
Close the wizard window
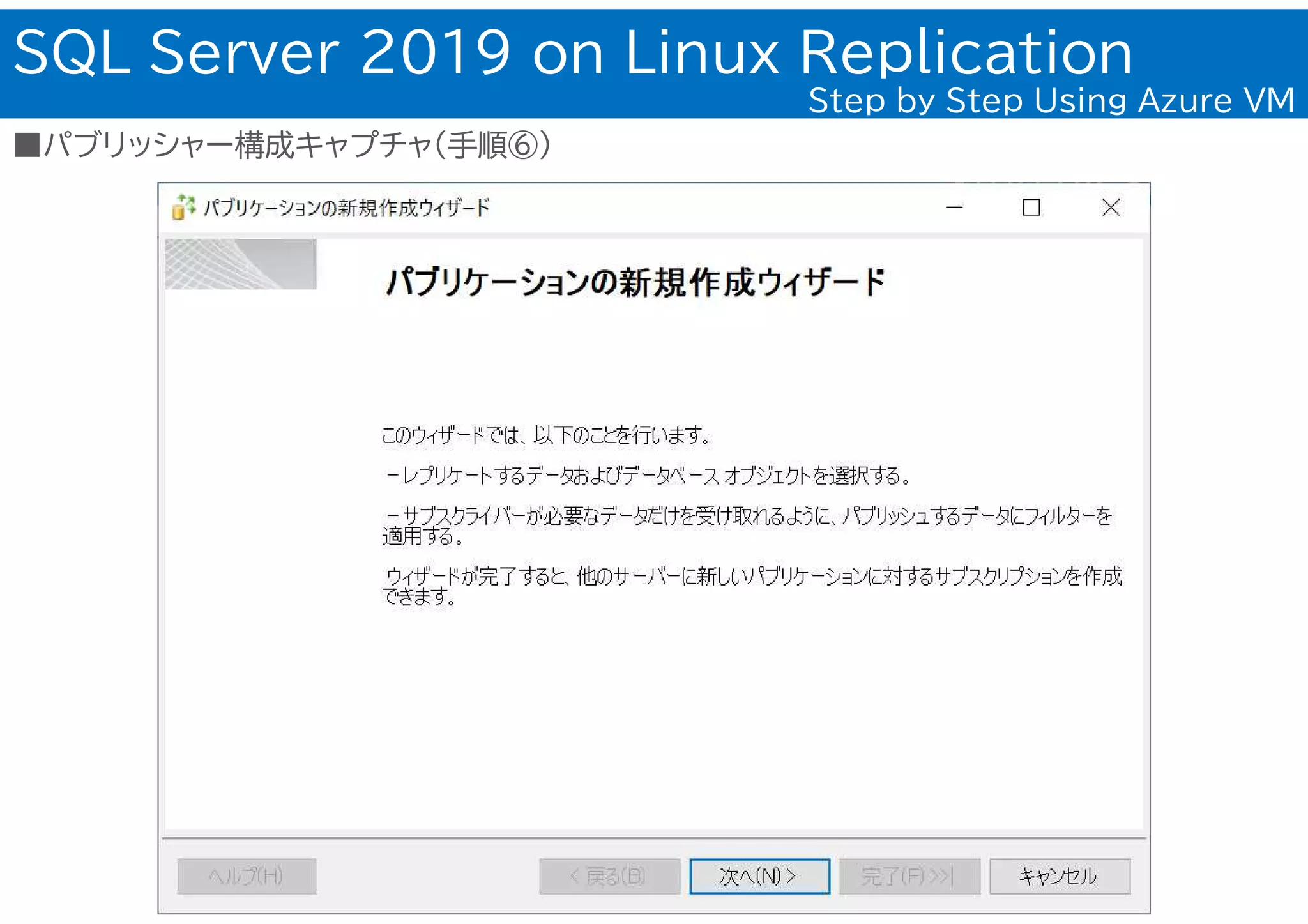click(x=1111, y=207)
